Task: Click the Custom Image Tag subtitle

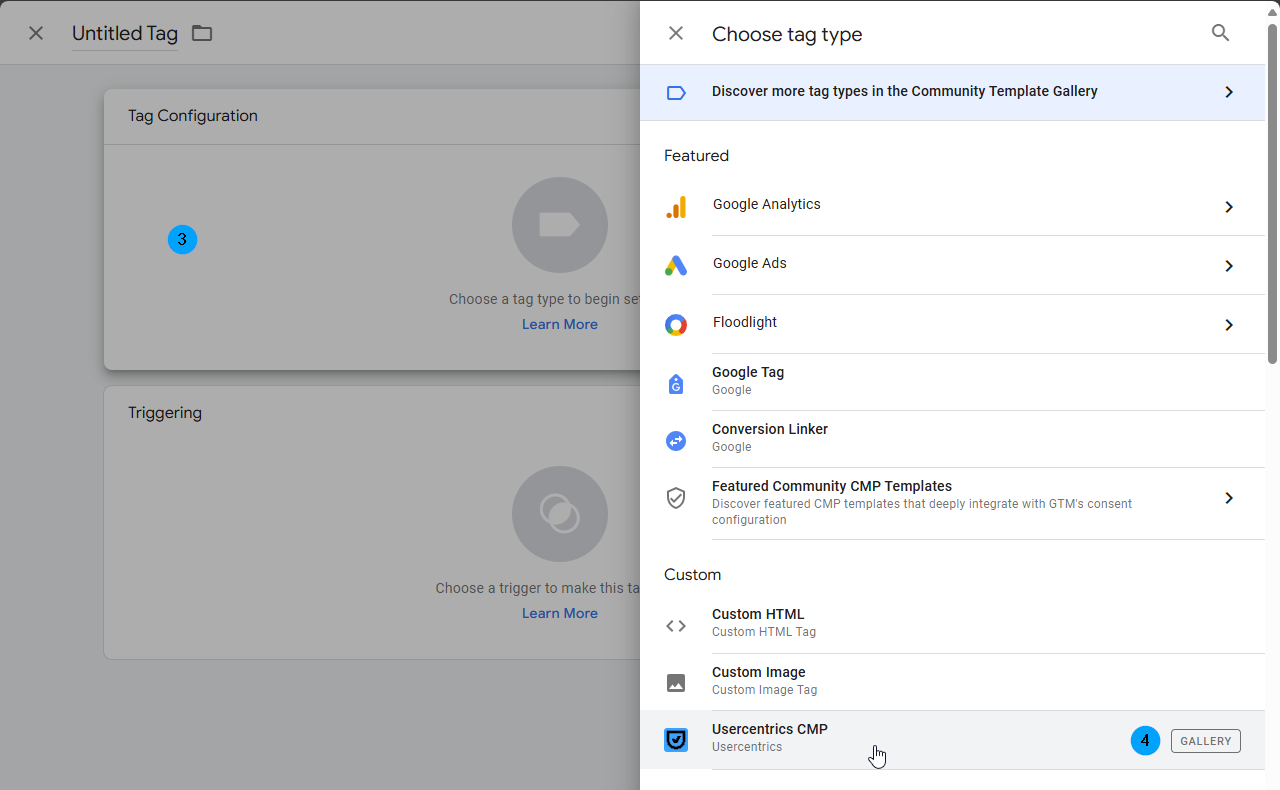Action: (x=764, y=690)
